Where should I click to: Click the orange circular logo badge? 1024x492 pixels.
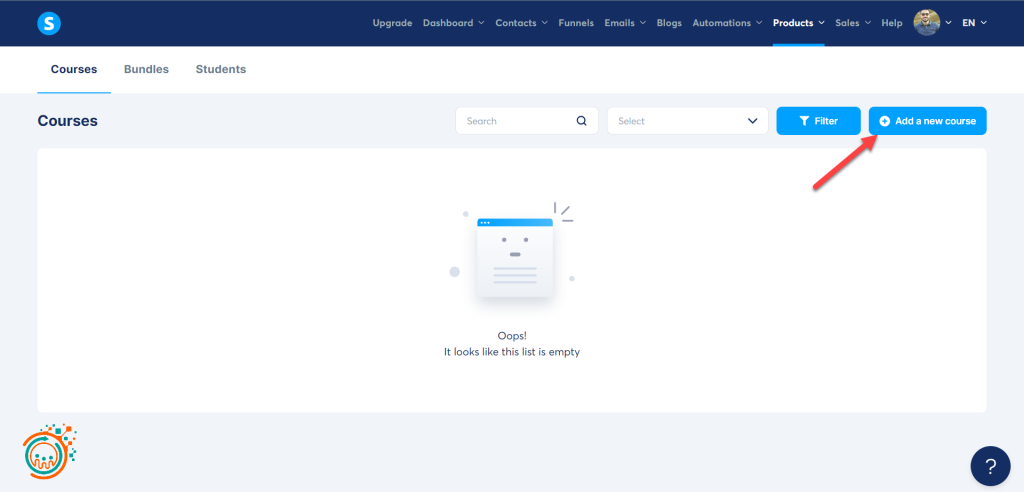click(49, 451)
